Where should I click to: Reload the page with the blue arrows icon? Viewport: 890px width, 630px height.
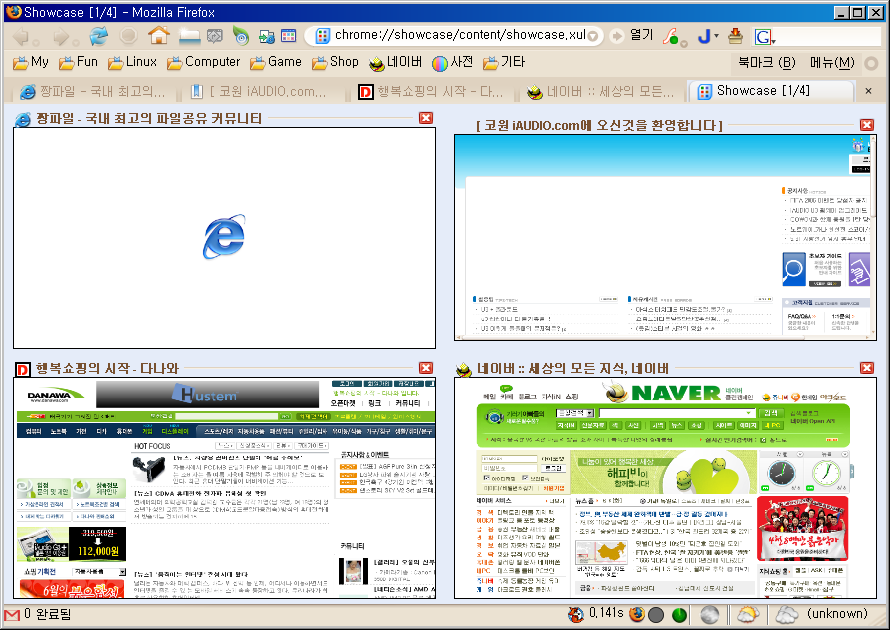point(99,36)
